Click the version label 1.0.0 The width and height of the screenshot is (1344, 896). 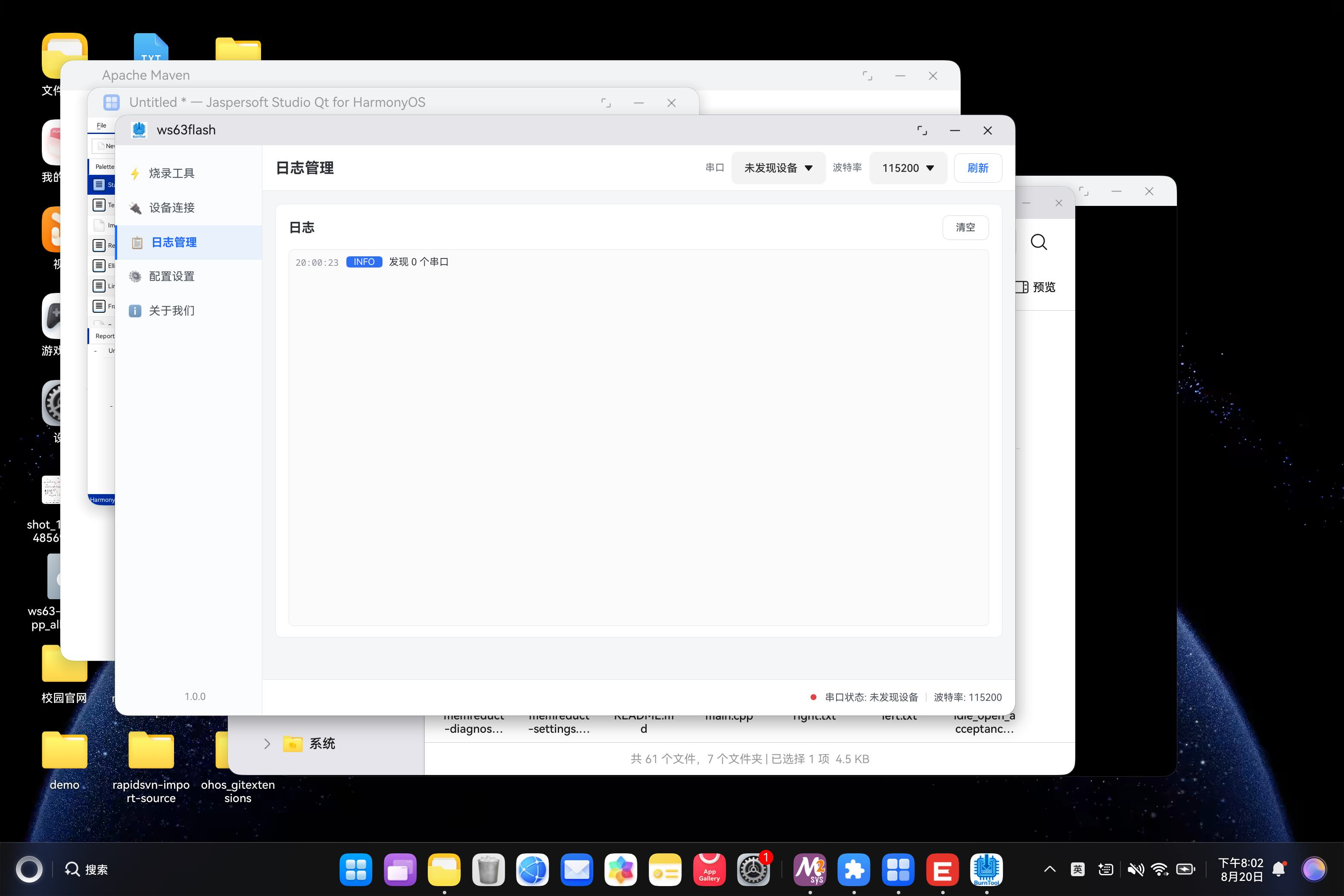coord(195,697)
